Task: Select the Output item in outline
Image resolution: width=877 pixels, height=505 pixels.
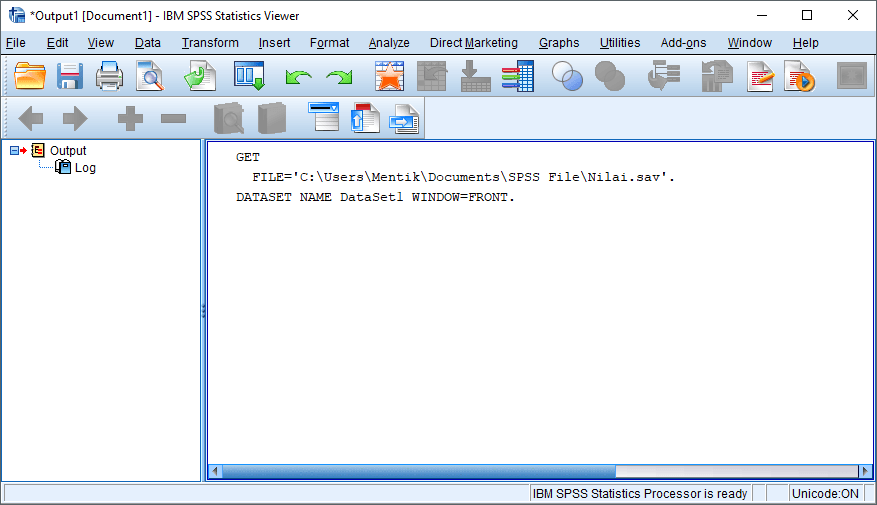Action: pyautogui.click(x=68, y=150)
